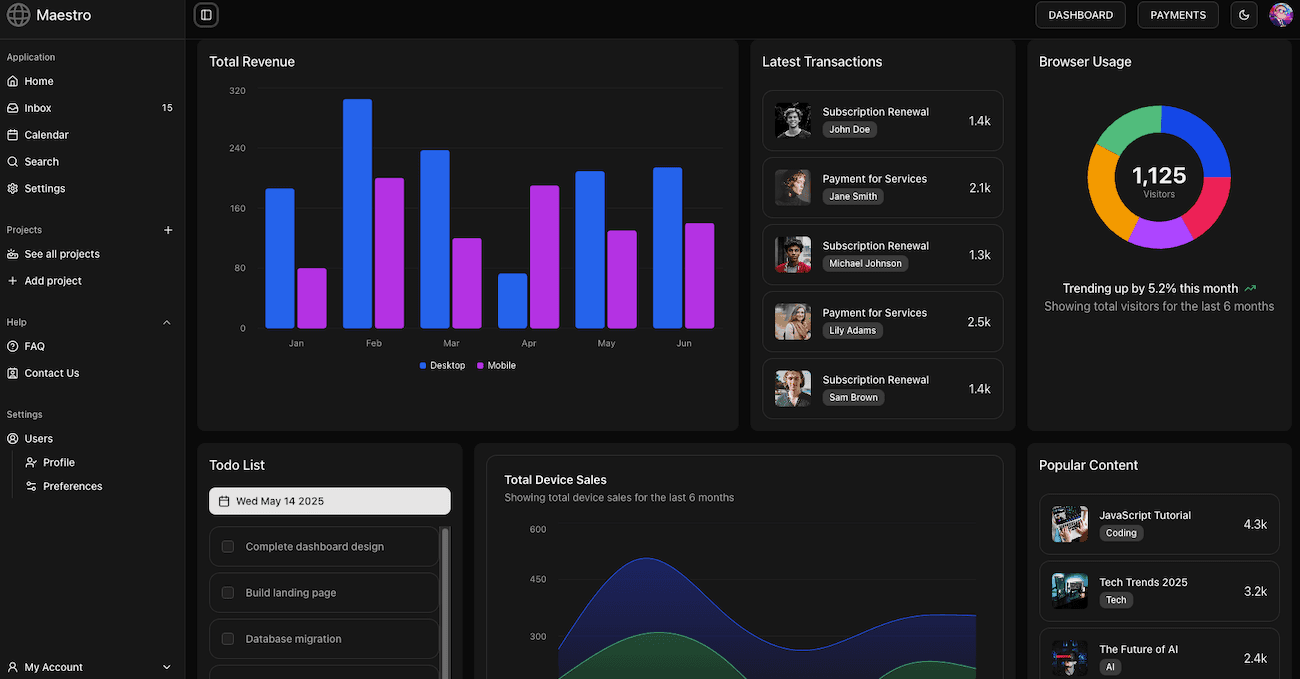
Task: Collapse the Help section chevron
Action: (167, 323)
